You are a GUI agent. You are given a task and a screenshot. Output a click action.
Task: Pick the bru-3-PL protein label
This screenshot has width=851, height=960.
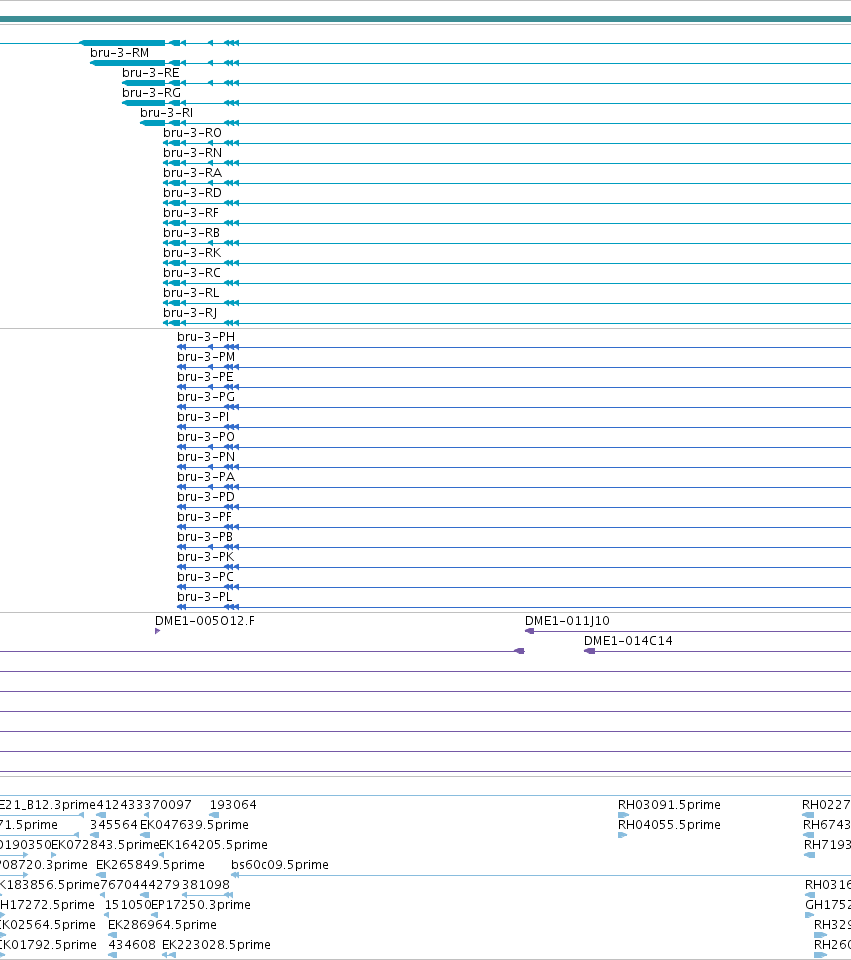click(x=204, y=597)
